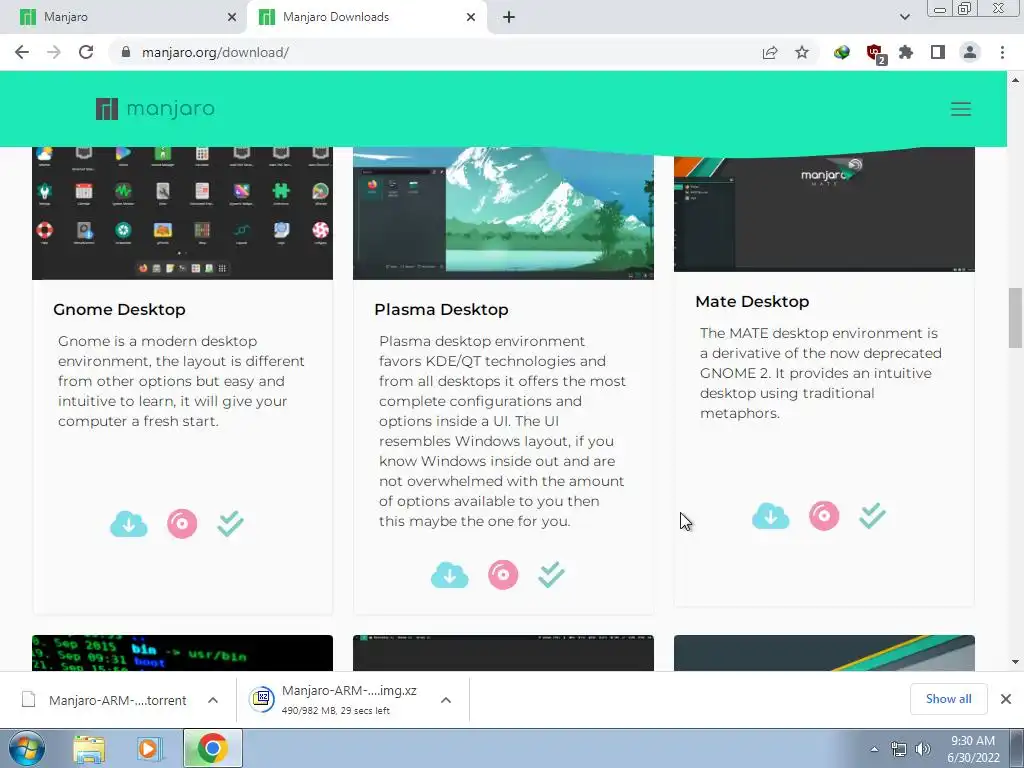Click the page vertical scrollbar thumb
Viewport: 1024px width, 768px height.
1015,317
